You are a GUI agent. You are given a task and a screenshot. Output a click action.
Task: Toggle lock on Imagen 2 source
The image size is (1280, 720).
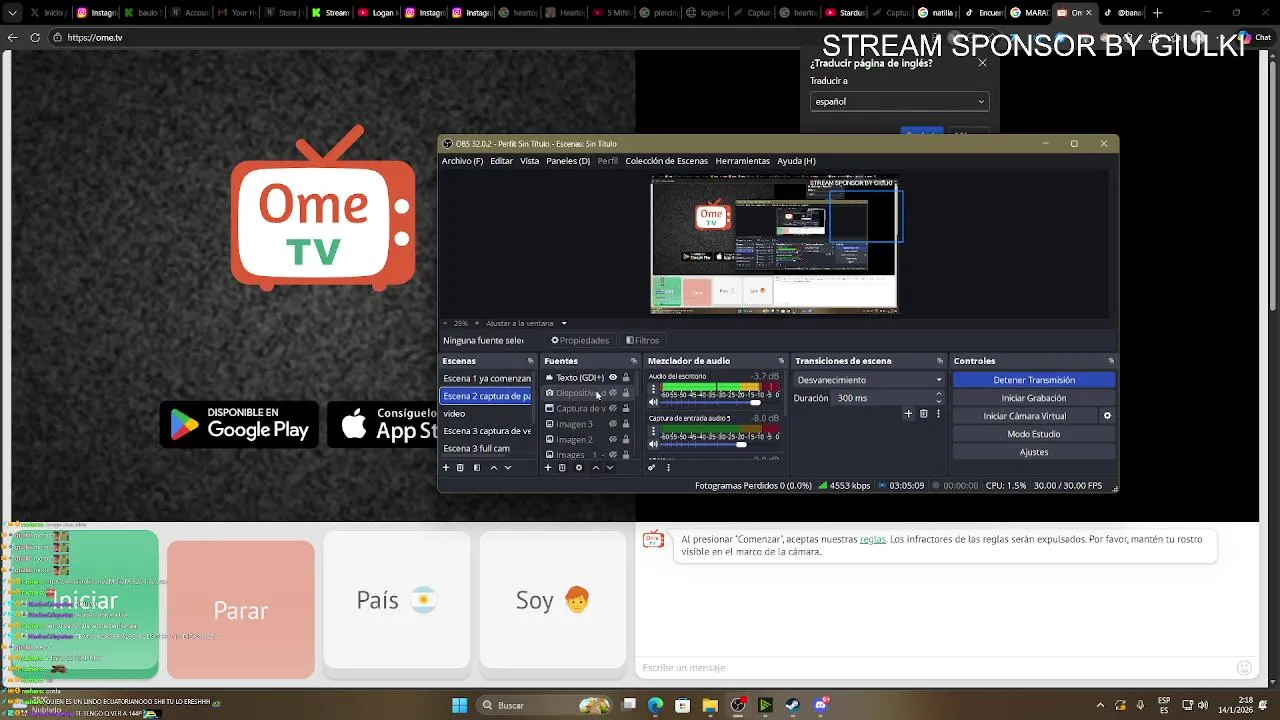pos(626,440)
